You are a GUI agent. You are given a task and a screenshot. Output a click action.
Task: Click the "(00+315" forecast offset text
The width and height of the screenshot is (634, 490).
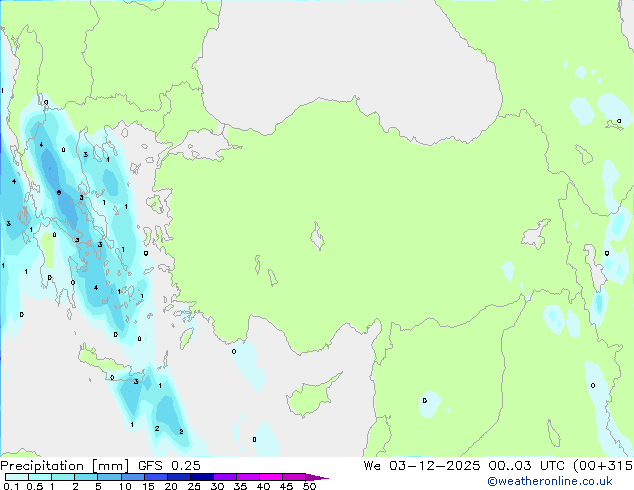(x=603, y=466)
